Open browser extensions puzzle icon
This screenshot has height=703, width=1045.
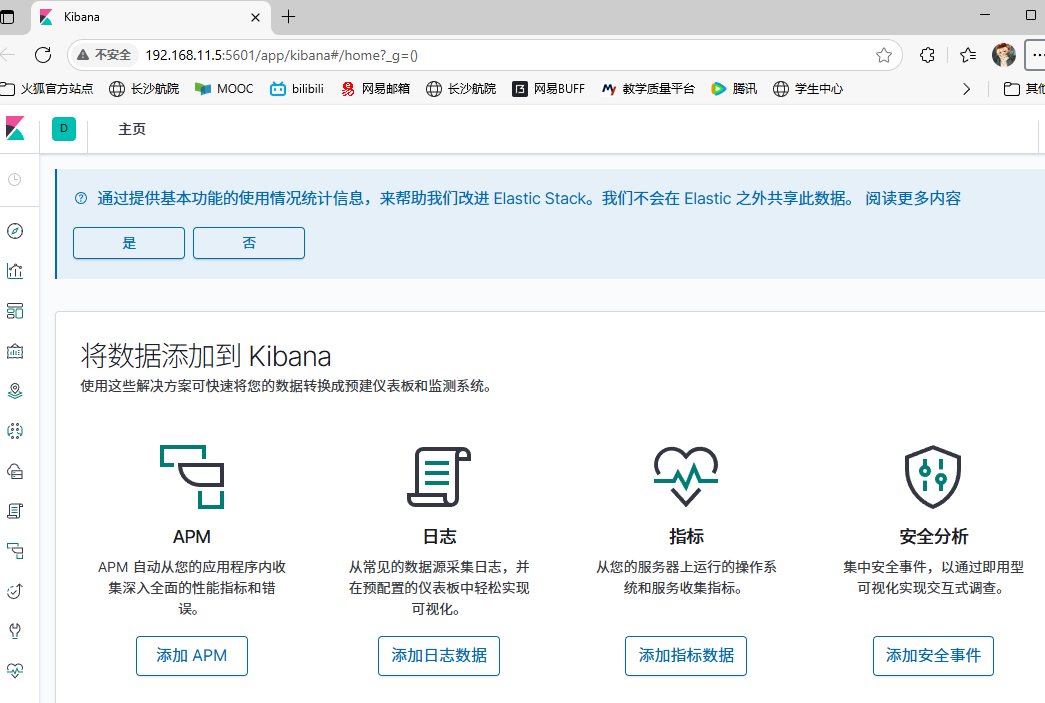point(927,55)
